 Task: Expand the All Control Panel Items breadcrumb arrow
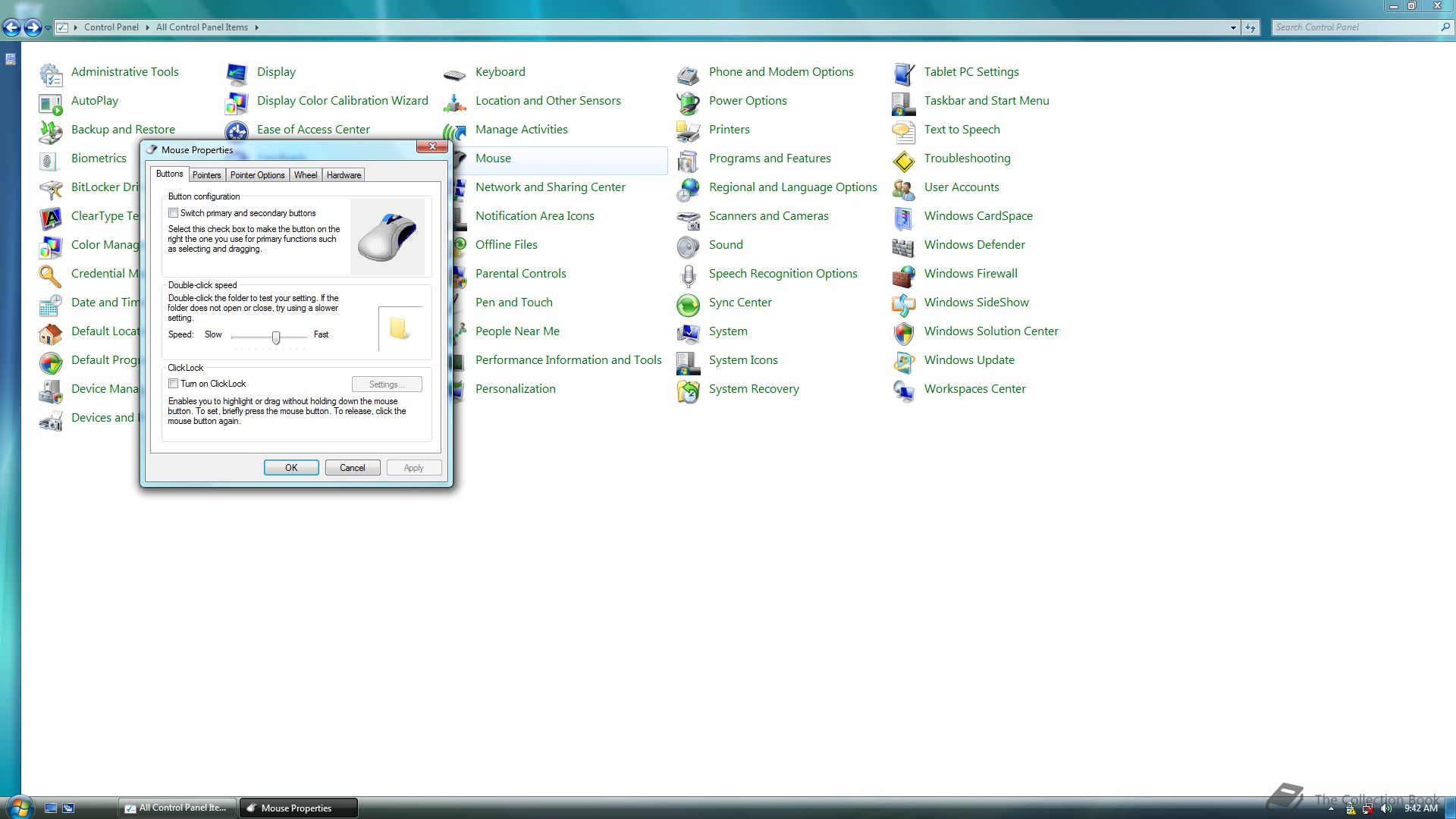(x=256, y=27)
